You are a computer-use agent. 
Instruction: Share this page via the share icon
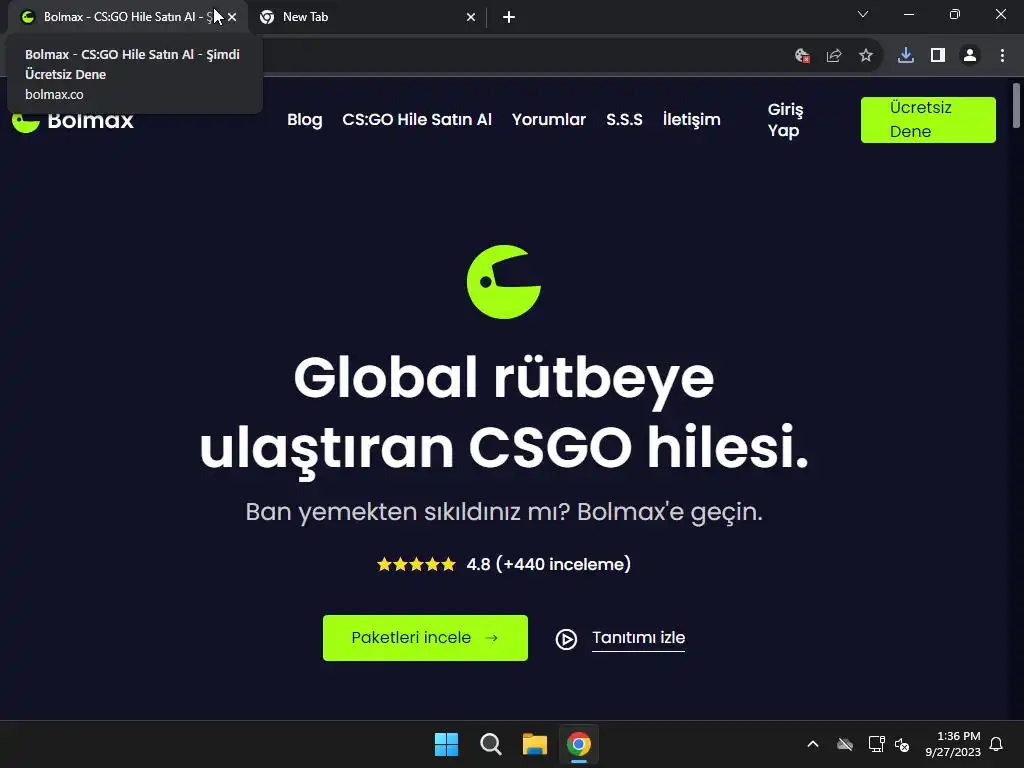click(x=834, y=56)
